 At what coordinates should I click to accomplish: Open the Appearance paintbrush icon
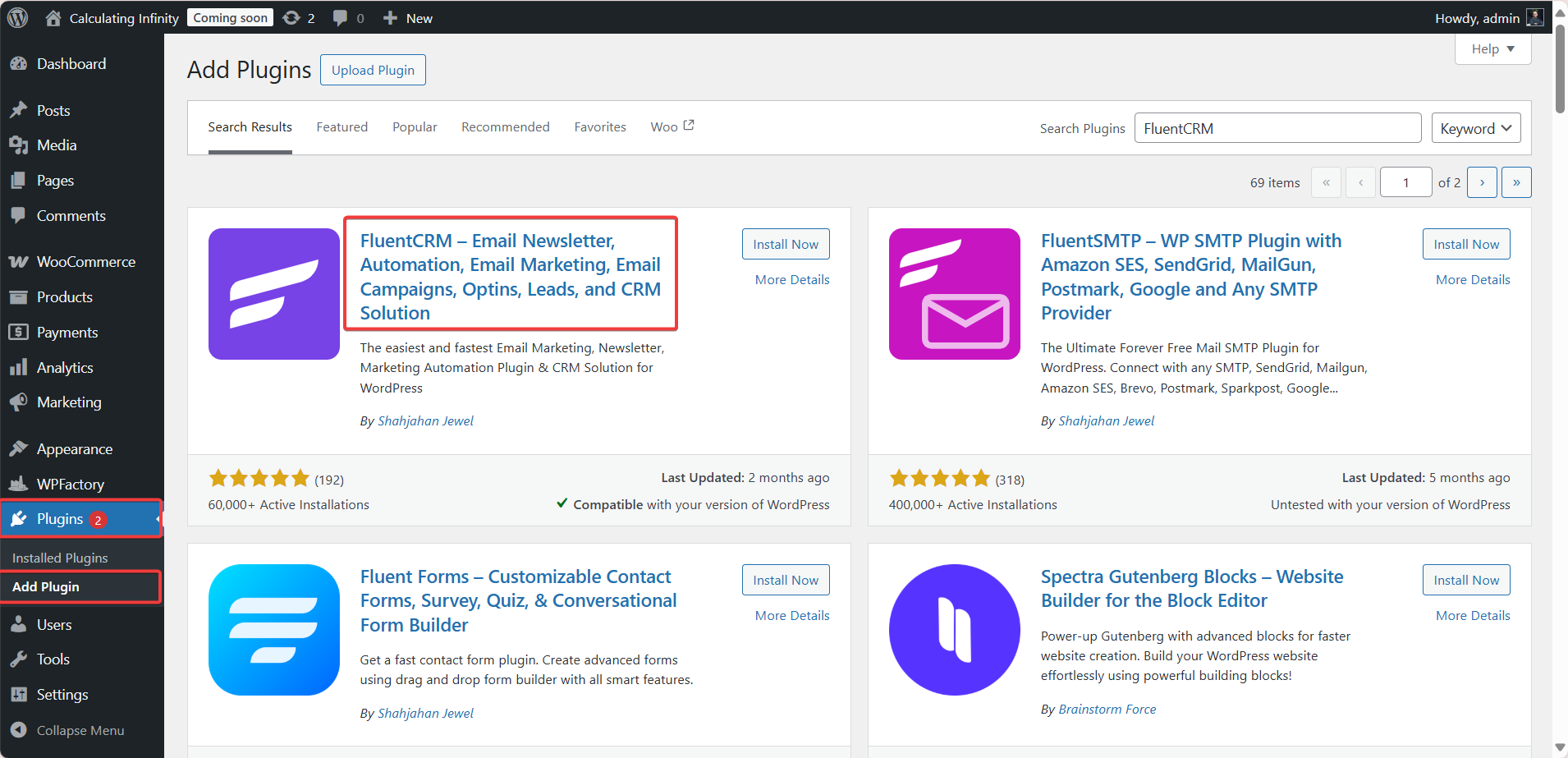[x=20, y=448]
